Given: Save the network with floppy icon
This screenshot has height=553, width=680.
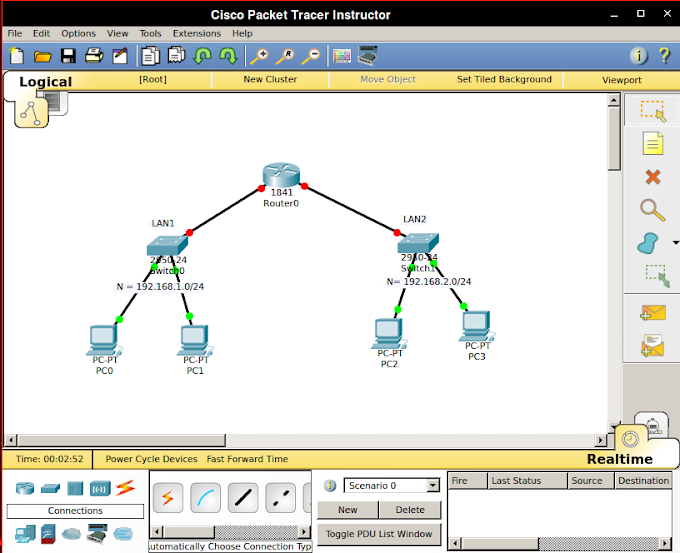Looking at the screenshot, I should [68, 56].
